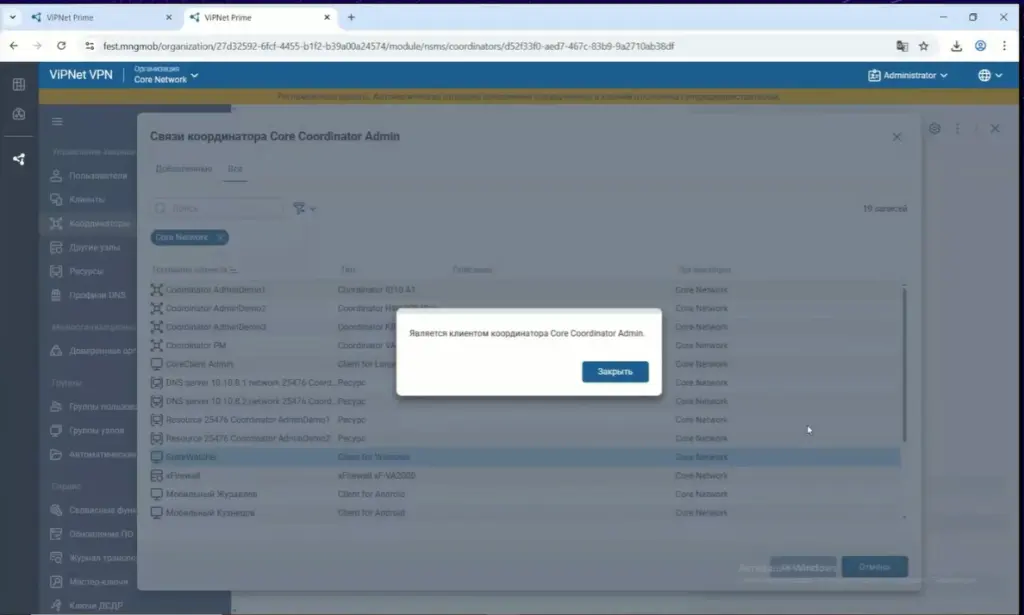1024x615 pixels.
Task: Click the Поиск search field
Action: point(217,208)
